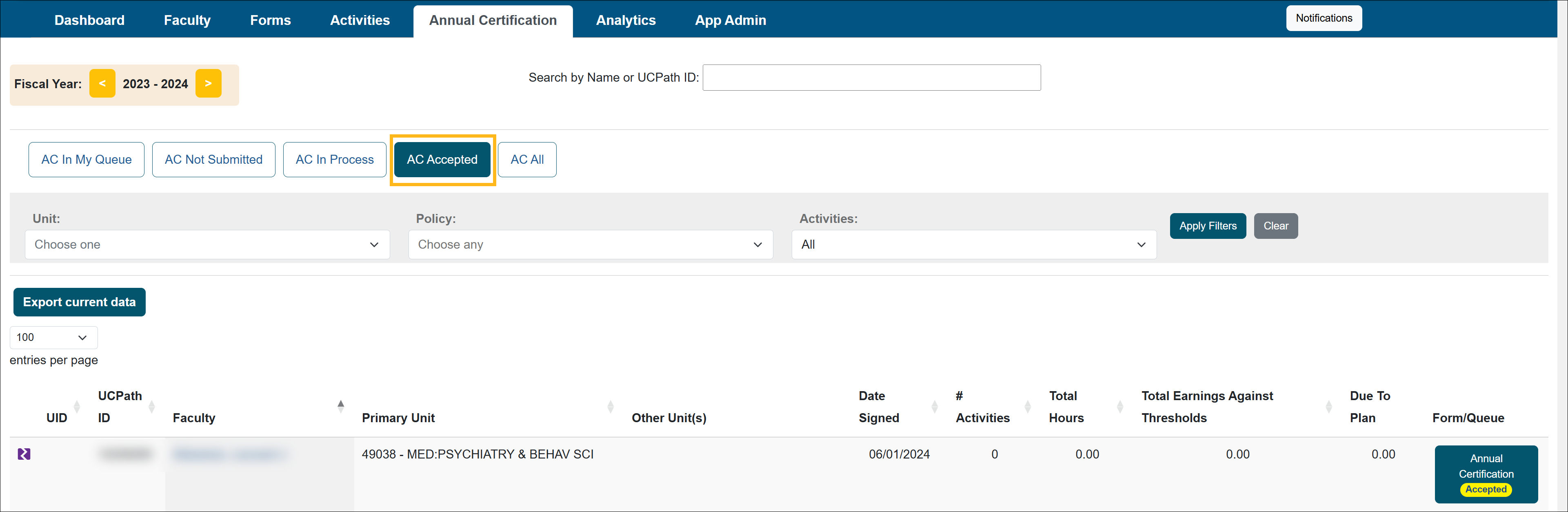Screen dimensions: 1568x512
Task: Open the Faculty tab
Action: pos(187,20)
